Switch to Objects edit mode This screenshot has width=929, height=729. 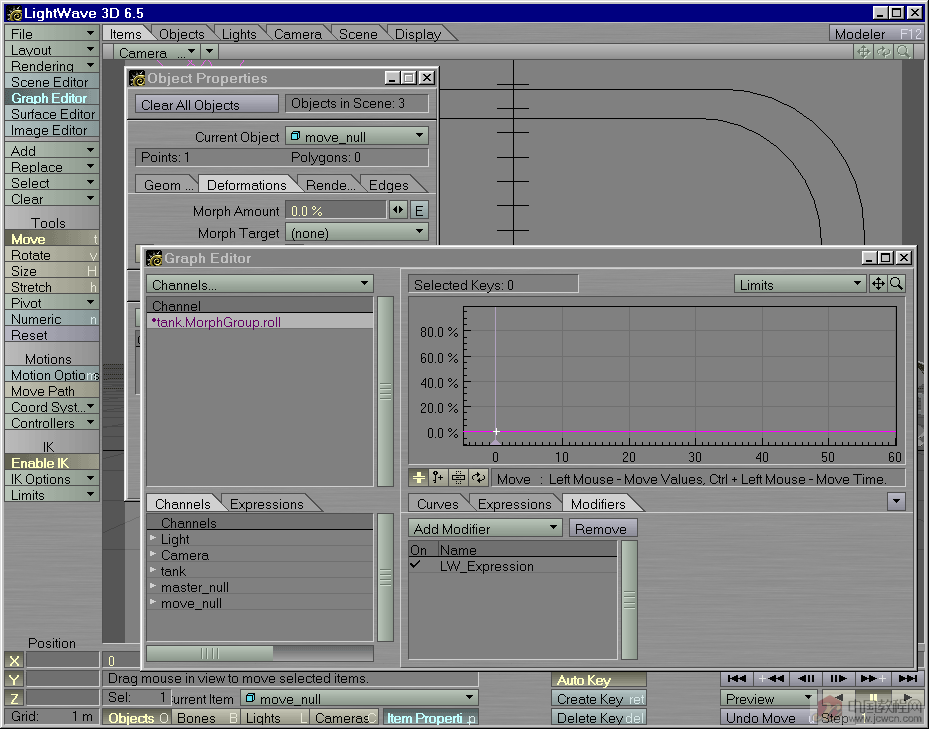click(137, 718)
